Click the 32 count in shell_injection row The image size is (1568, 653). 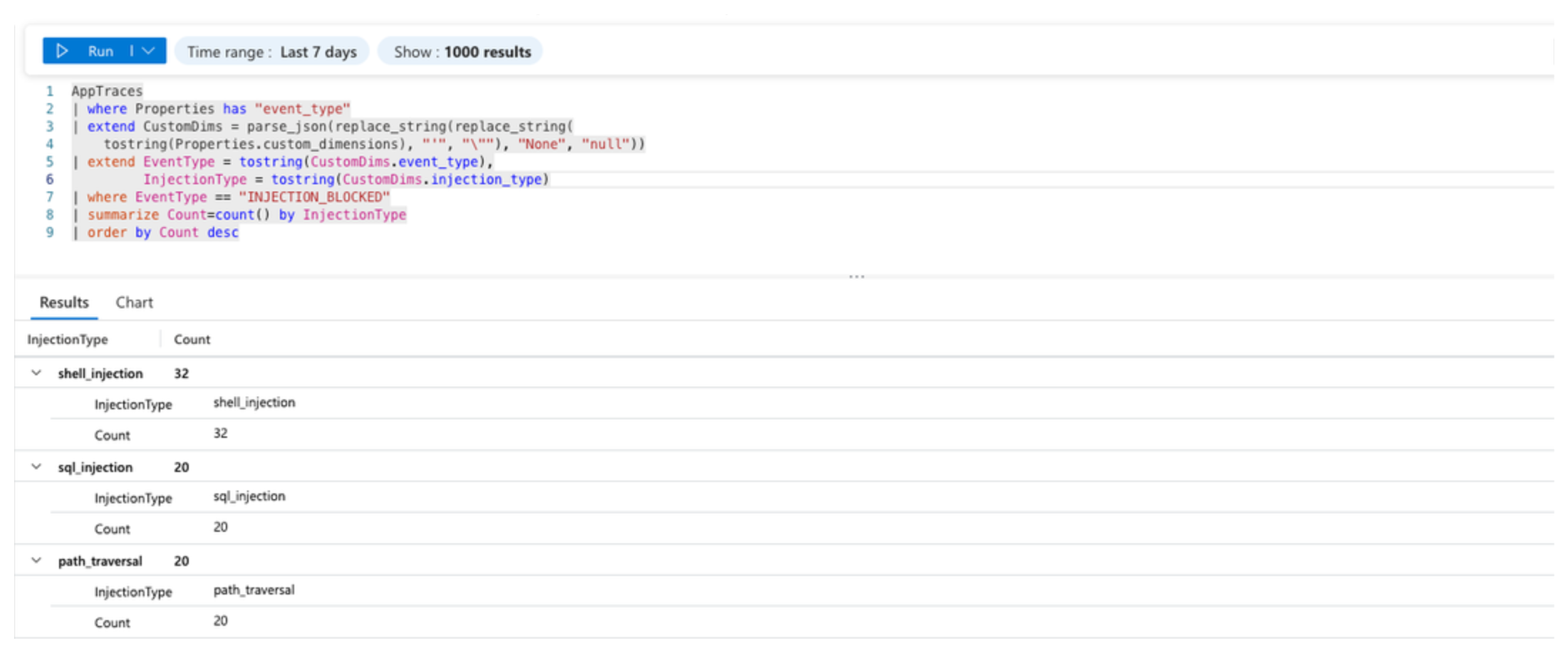coord(182,374)
